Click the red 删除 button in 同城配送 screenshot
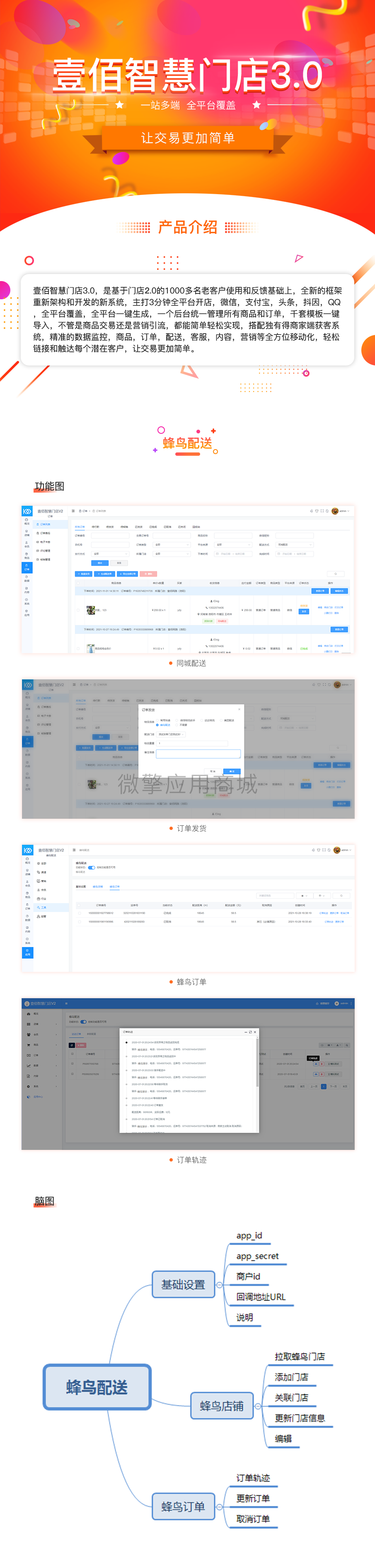Screen dimensions: 375x1568 point(148,574)
